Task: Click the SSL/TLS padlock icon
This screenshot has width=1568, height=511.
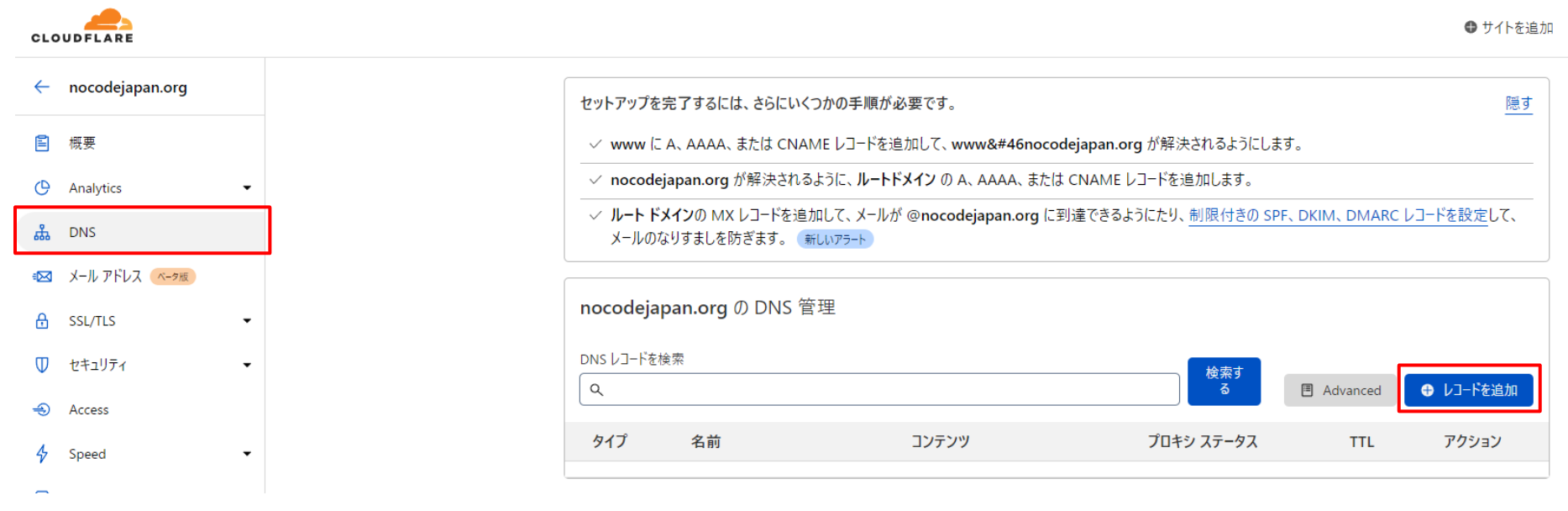Action: coord(42,321)
